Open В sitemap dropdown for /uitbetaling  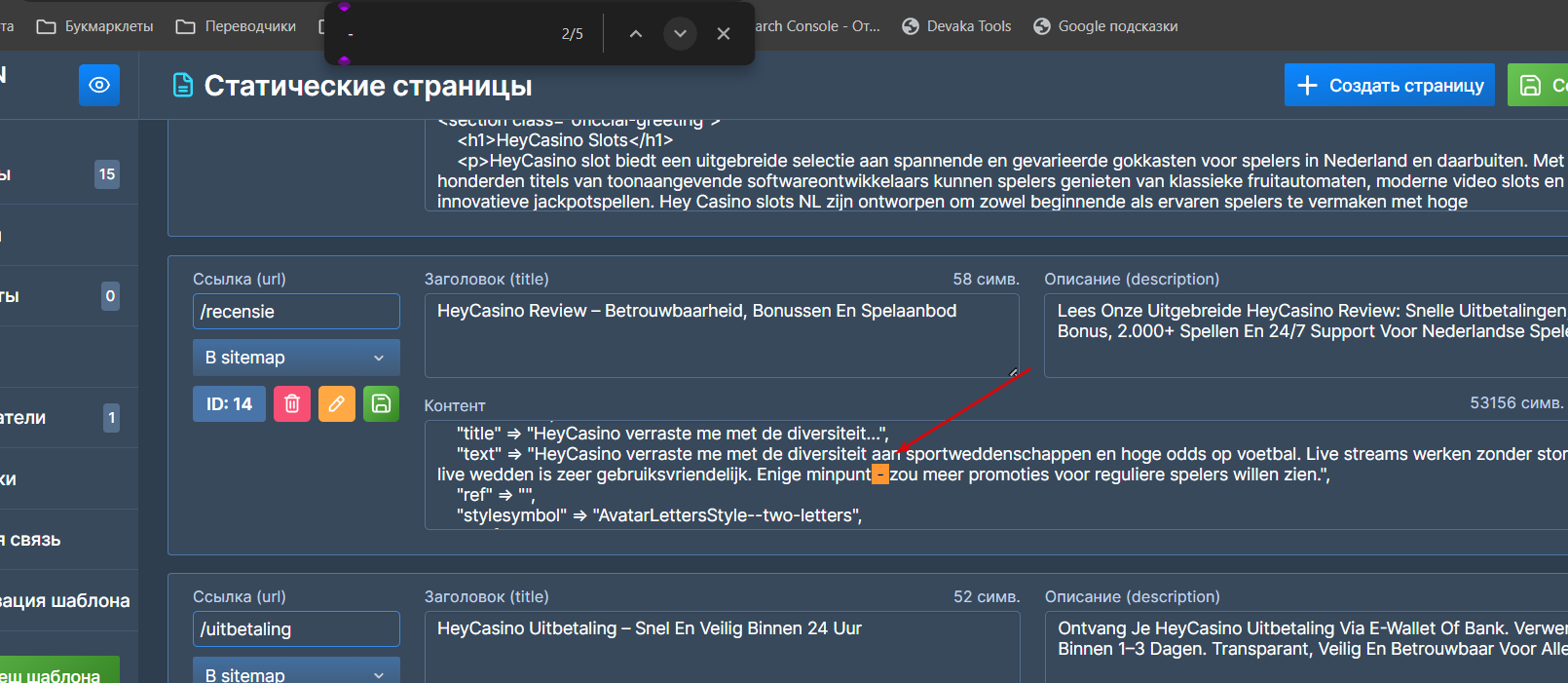pos(296,672)
